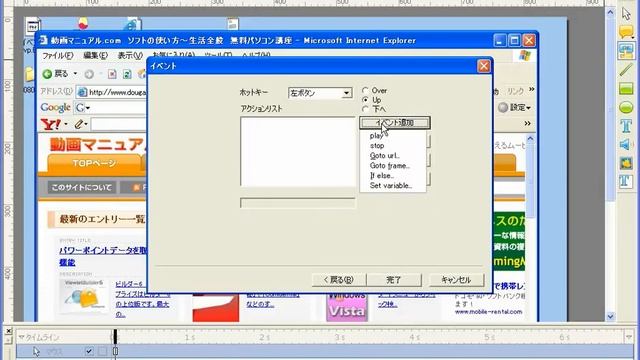Select the arrow pointer tool
This screenshot has width=640, height=360.
pos(626,13)
